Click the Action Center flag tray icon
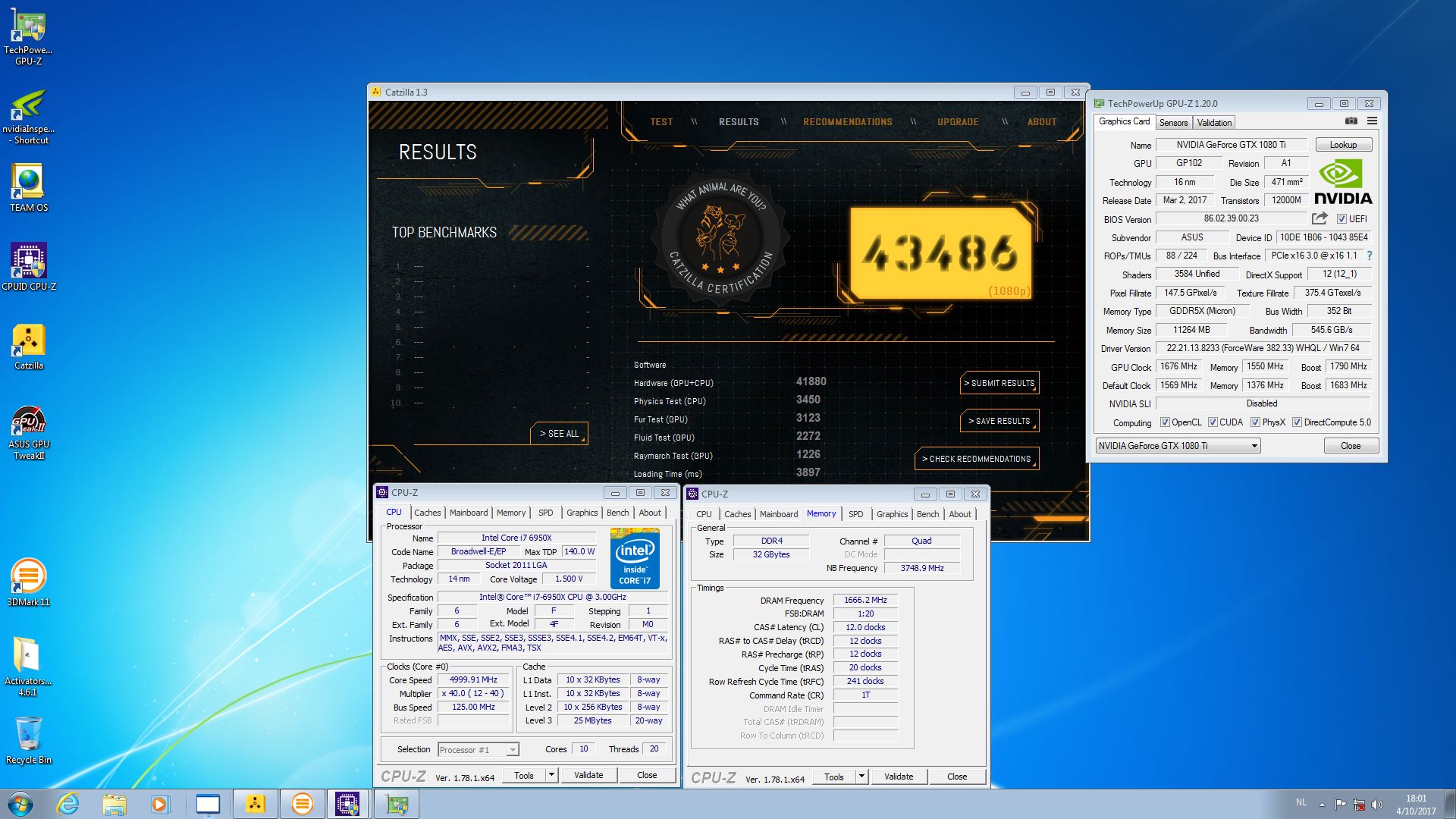The height and width of the screenshot is (819, 1456). click(x=1340, y=805)
